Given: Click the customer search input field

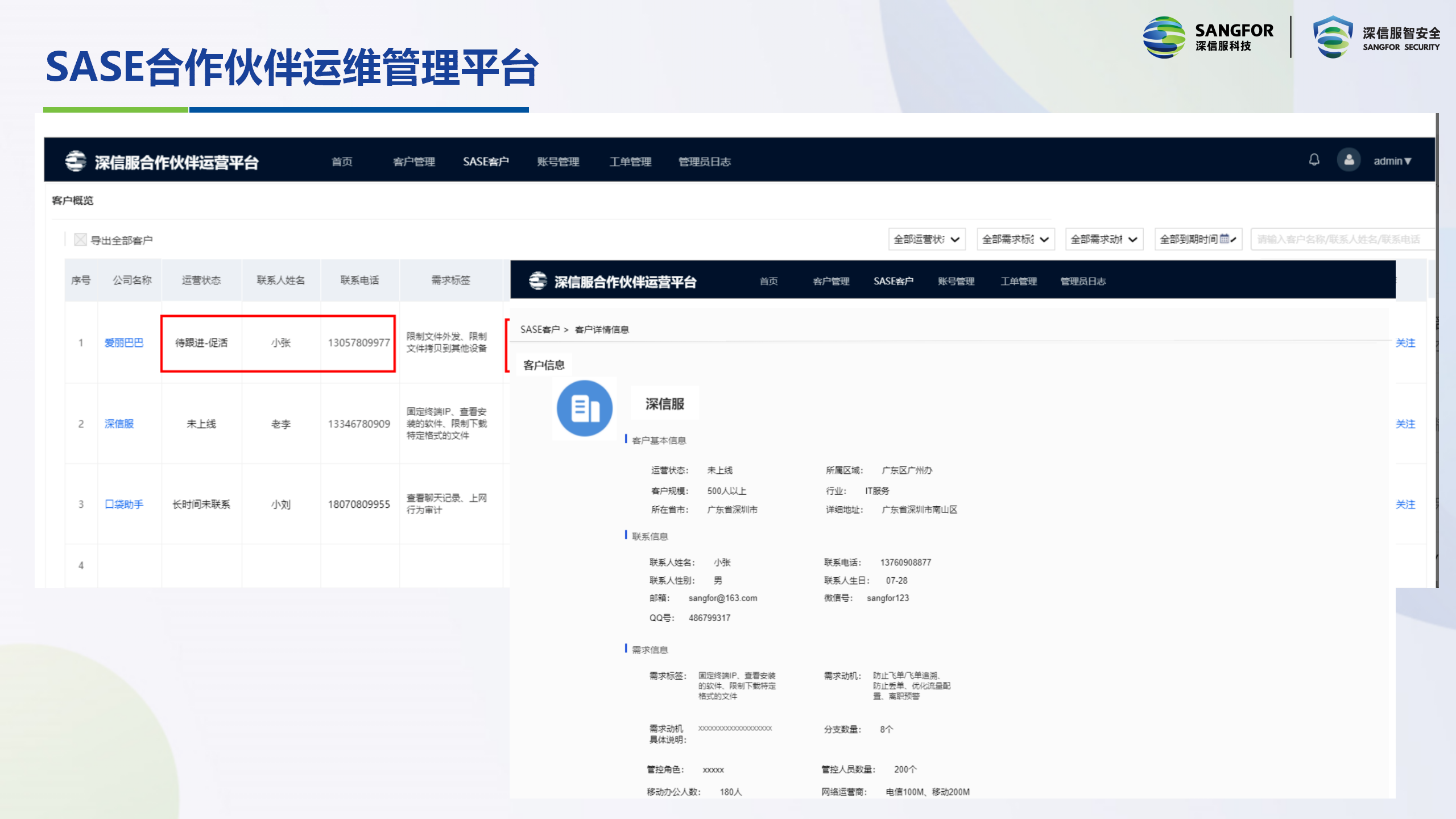Looking at the screenshot, I should point(1342,239).
